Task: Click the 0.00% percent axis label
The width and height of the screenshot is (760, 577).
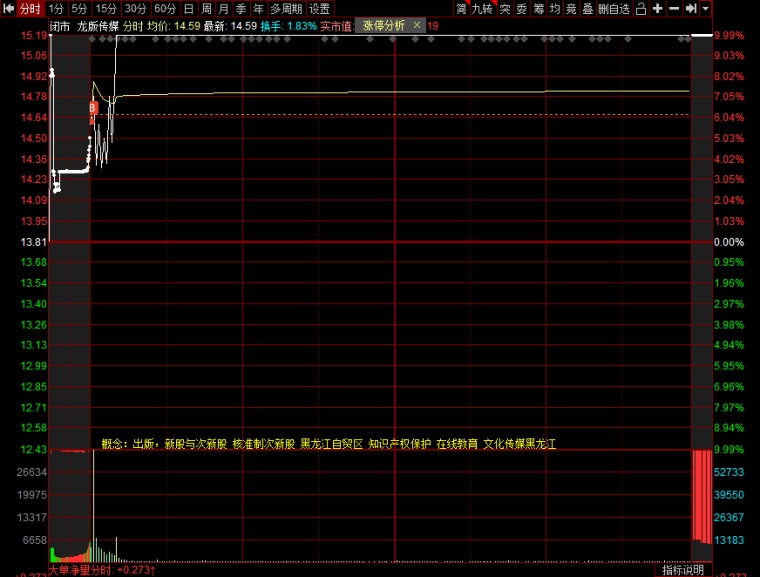Action: [728, 242]
